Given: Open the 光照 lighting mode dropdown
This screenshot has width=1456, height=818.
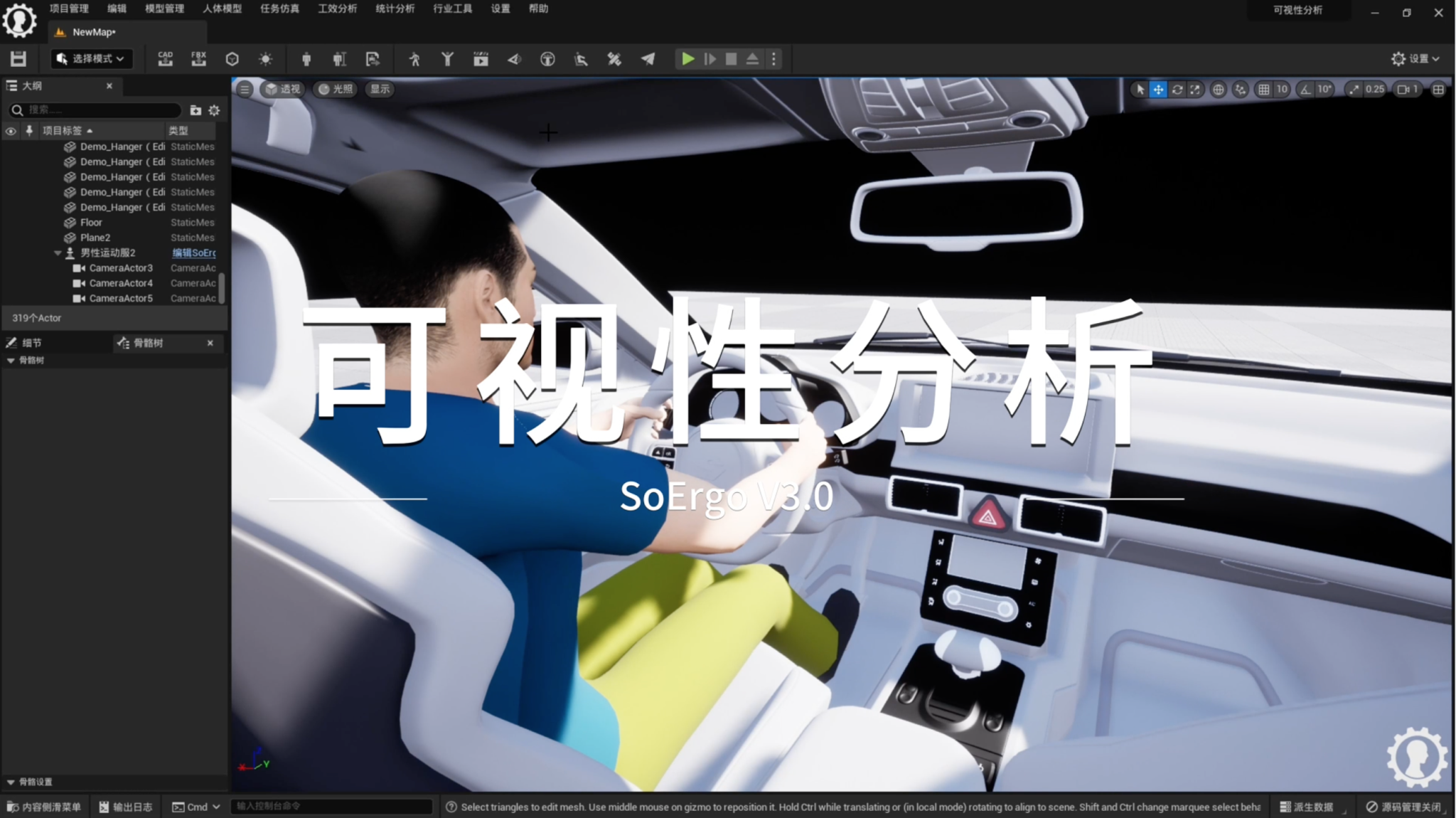Looking at the screenshot, I should 336,89.
